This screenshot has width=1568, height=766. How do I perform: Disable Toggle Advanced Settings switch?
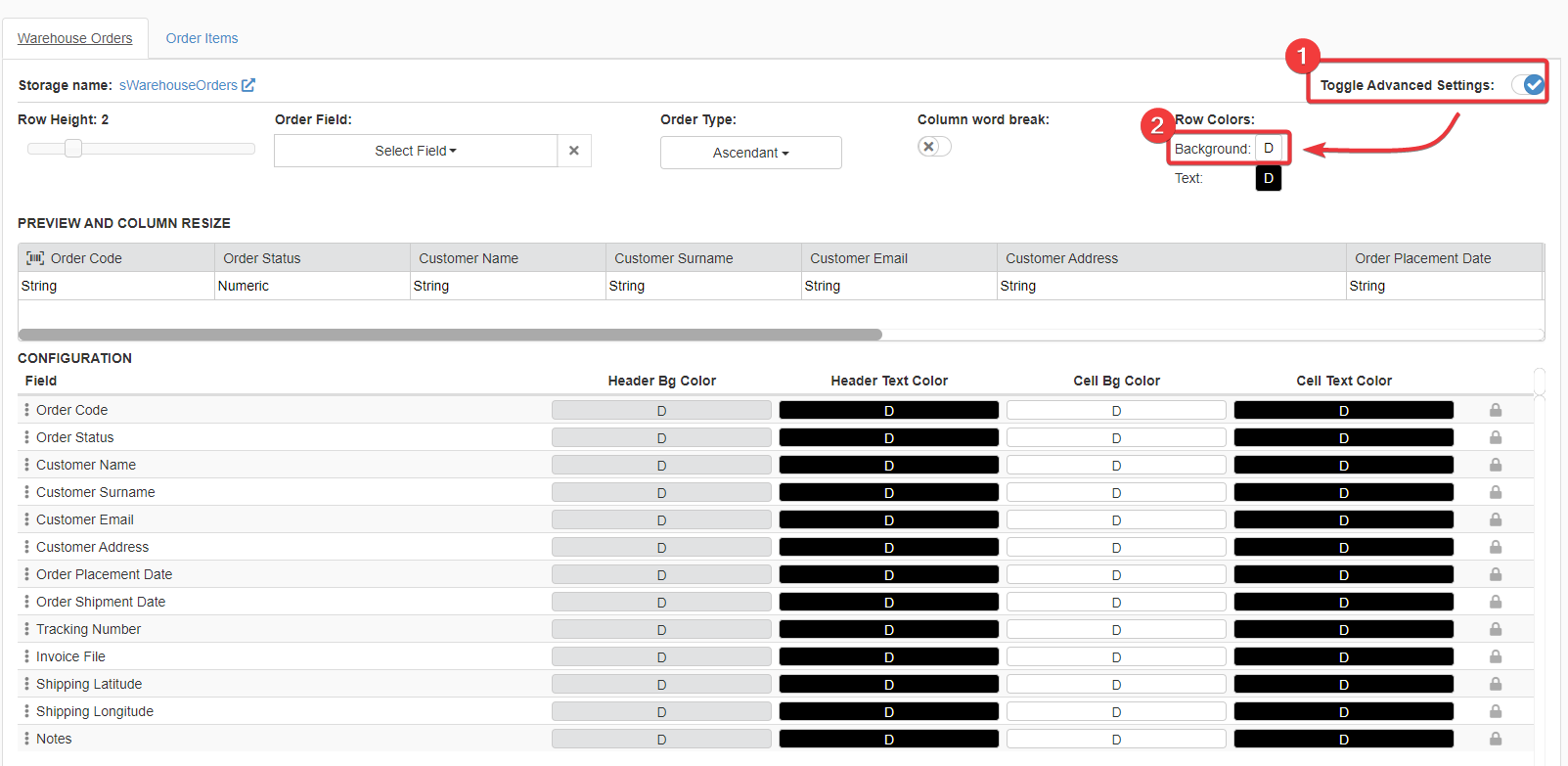[x=1528, y=85]
